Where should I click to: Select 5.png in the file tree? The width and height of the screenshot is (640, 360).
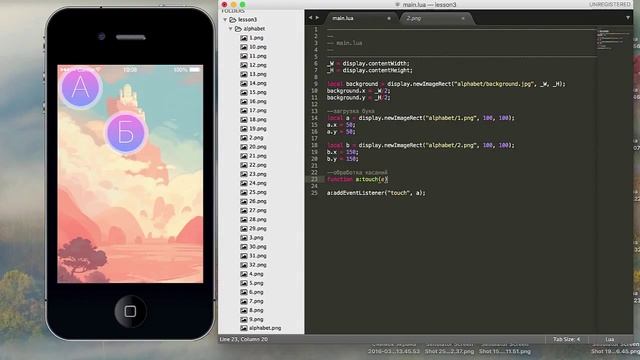click(256, 283)
